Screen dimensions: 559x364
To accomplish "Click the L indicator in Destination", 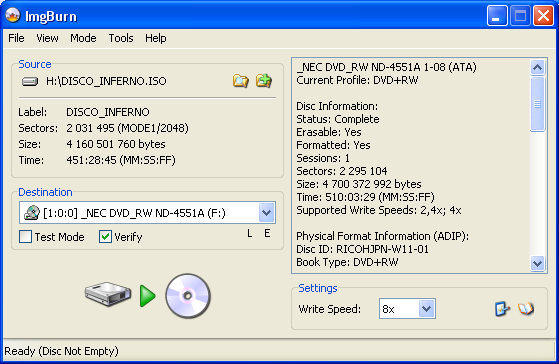I will tap(250, 234).
